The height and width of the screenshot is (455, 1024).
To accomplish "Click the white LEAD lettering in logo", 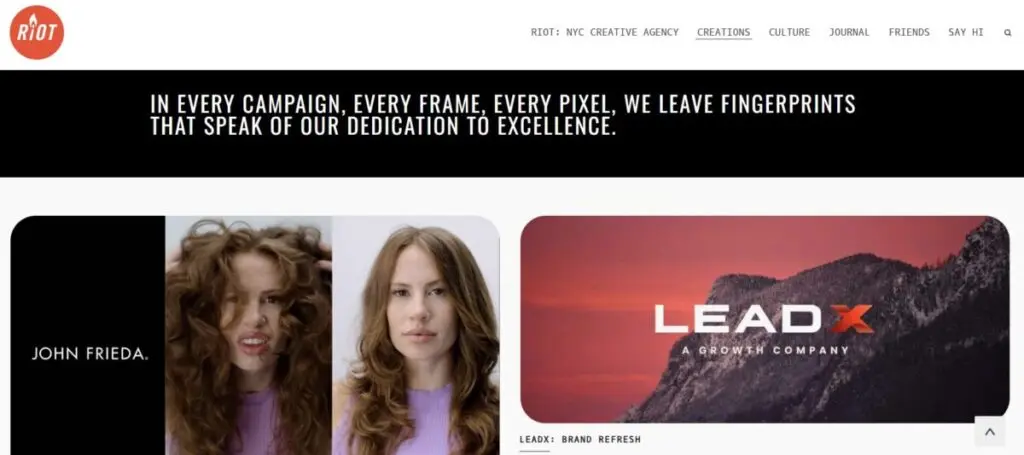I will 737,320.
